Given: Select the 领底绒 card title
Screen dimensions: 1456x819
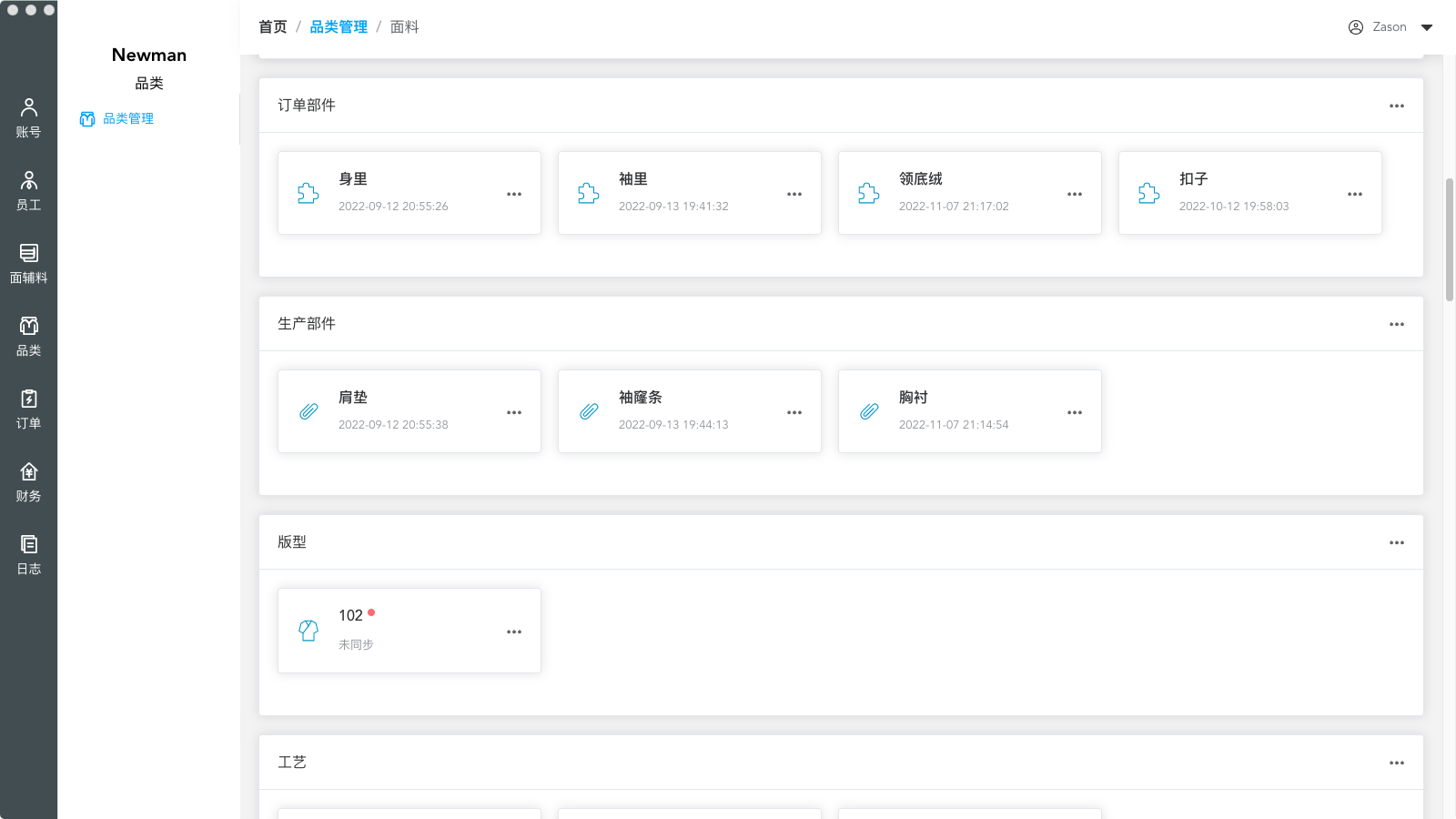Looking at the screenshot, I should (x=921, y=179).
